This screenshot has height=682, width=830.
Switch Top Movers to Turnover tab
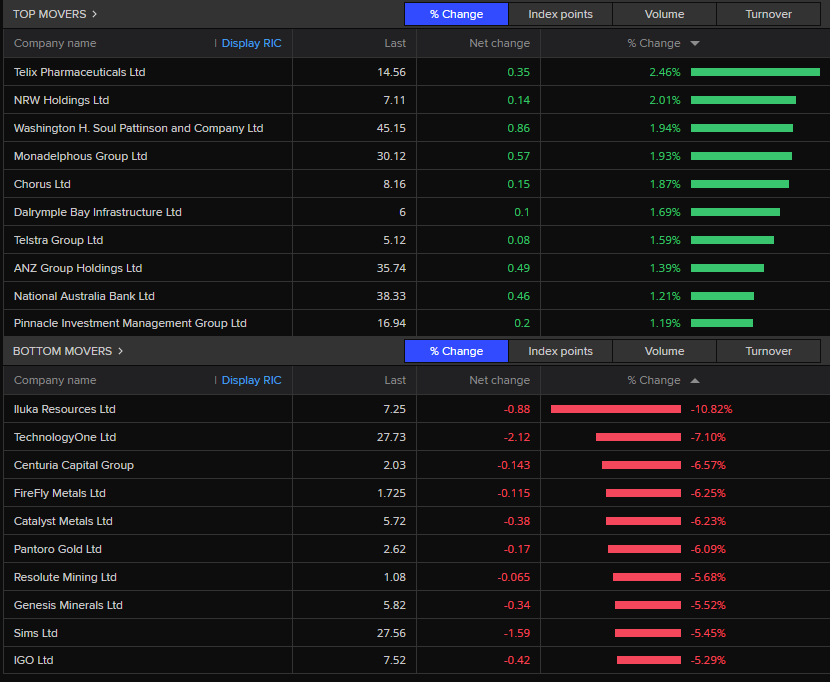[x=769, y=14]
